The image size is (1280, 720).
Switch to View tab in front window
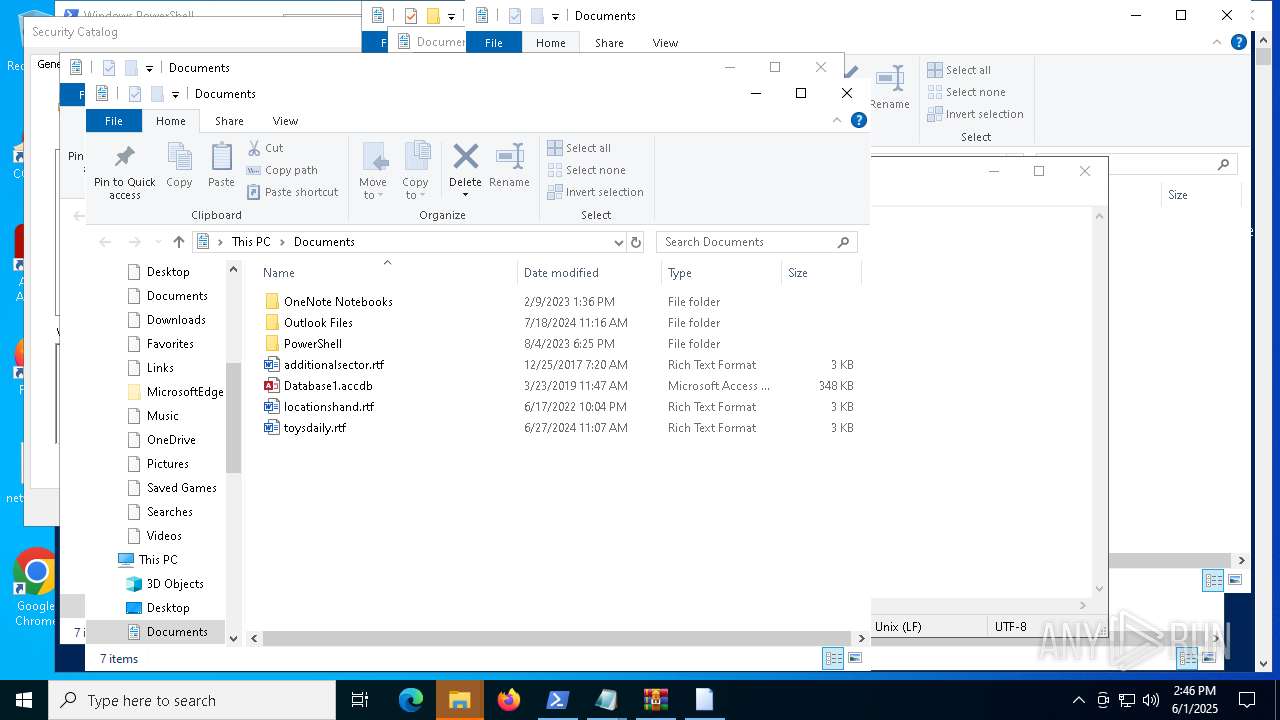(x=285, y=121)
